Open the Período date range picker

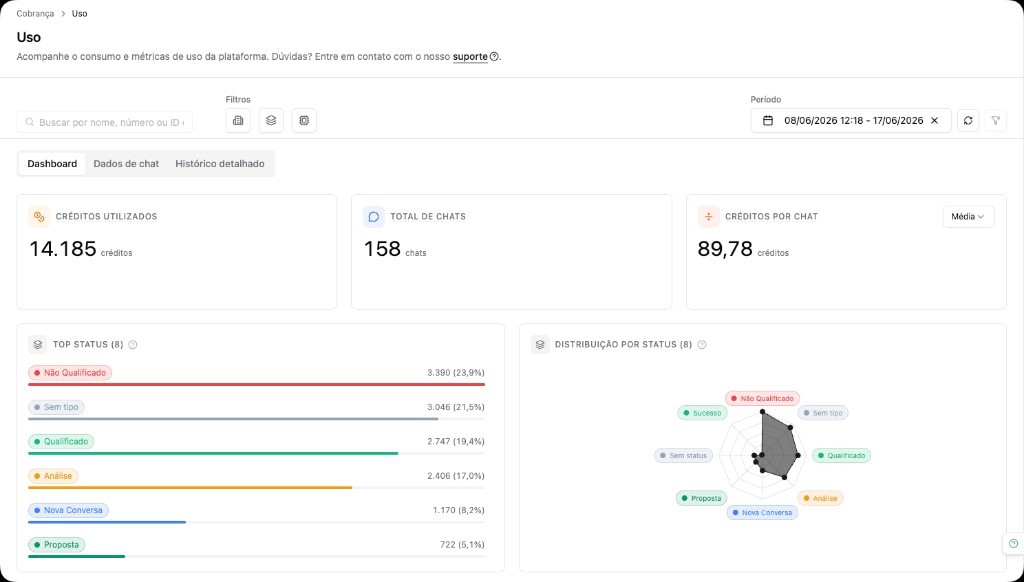[851, 121]
